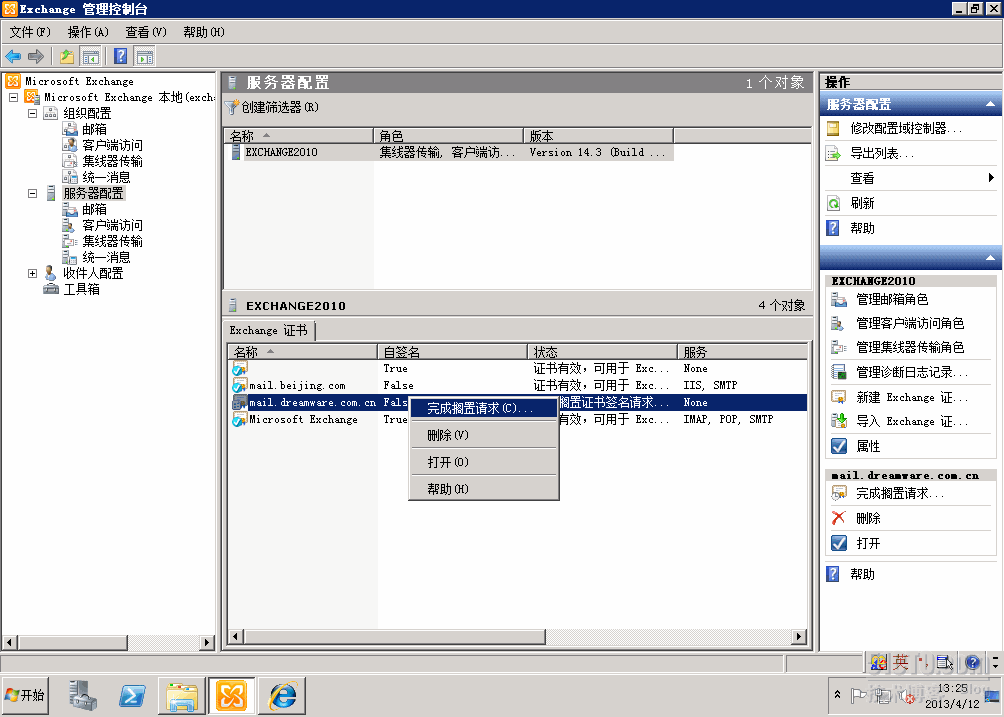Select 工具箱 in the console tree
This screenshot has width=1004, height=717.
[x=81, y=289]
